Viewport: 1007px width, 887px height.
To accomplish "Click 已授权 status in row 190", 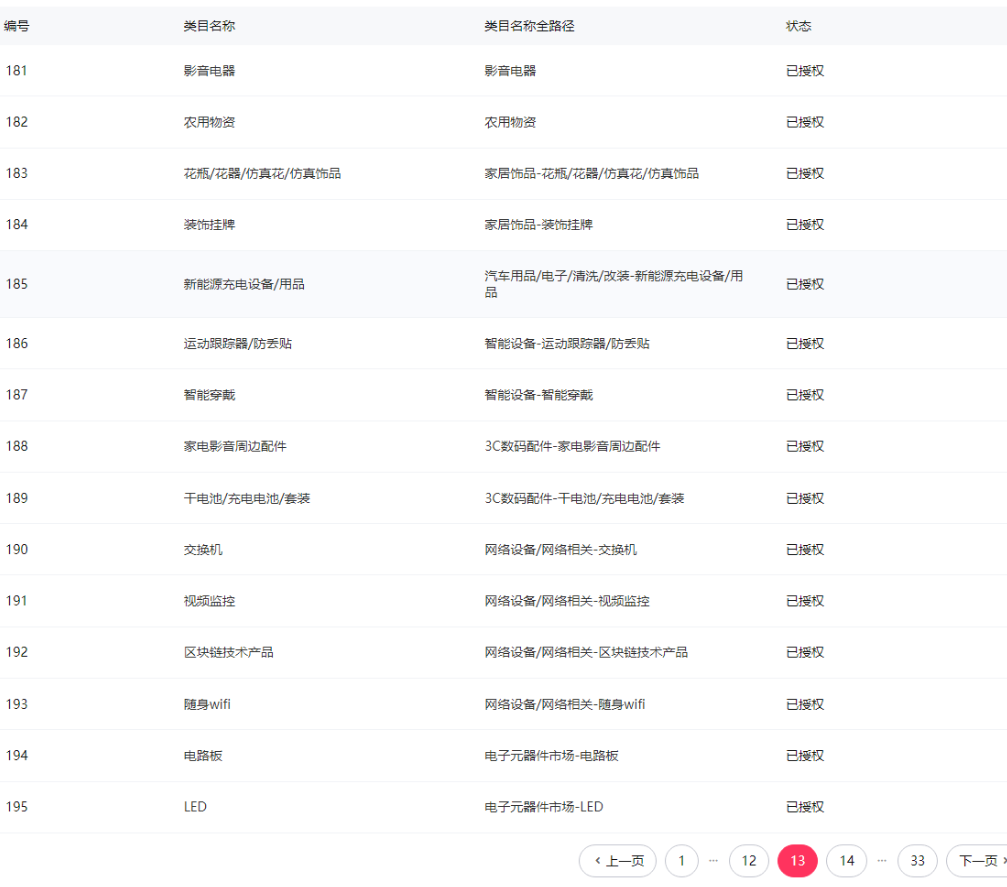I will 805,550.
